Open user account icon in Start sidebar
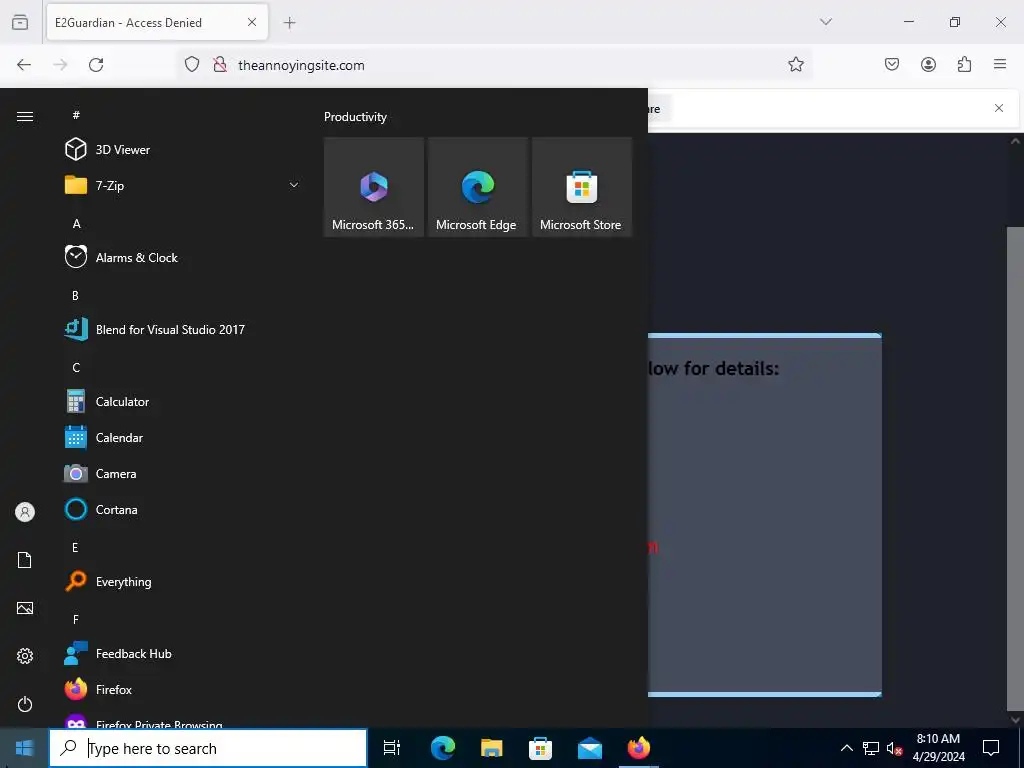Image resolution: width=1024 pixels, height=768 pixels. pos(25,512)
